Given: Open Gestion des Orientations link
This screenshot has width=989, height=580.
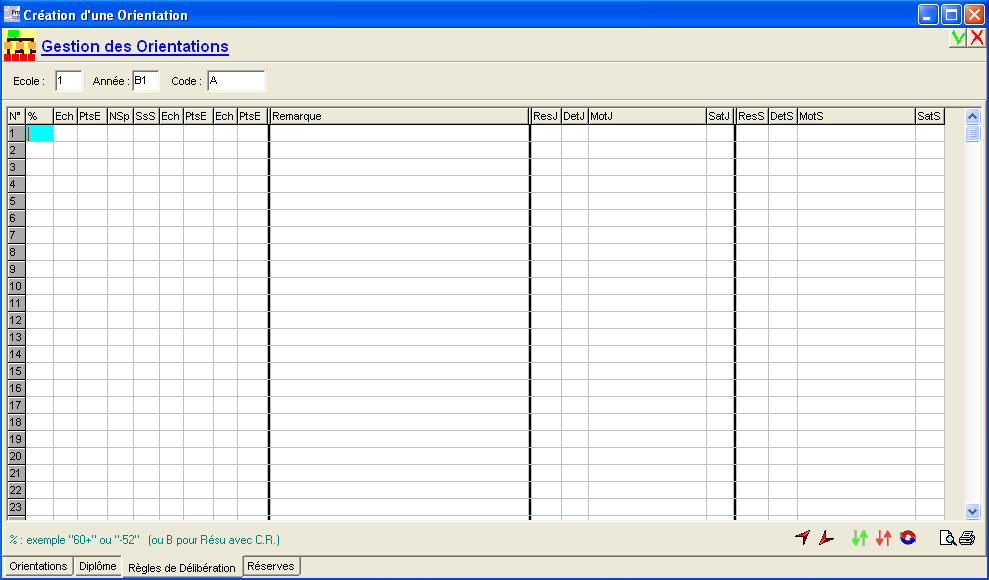Looking at the screenshot, I should (x=135, y=47).
